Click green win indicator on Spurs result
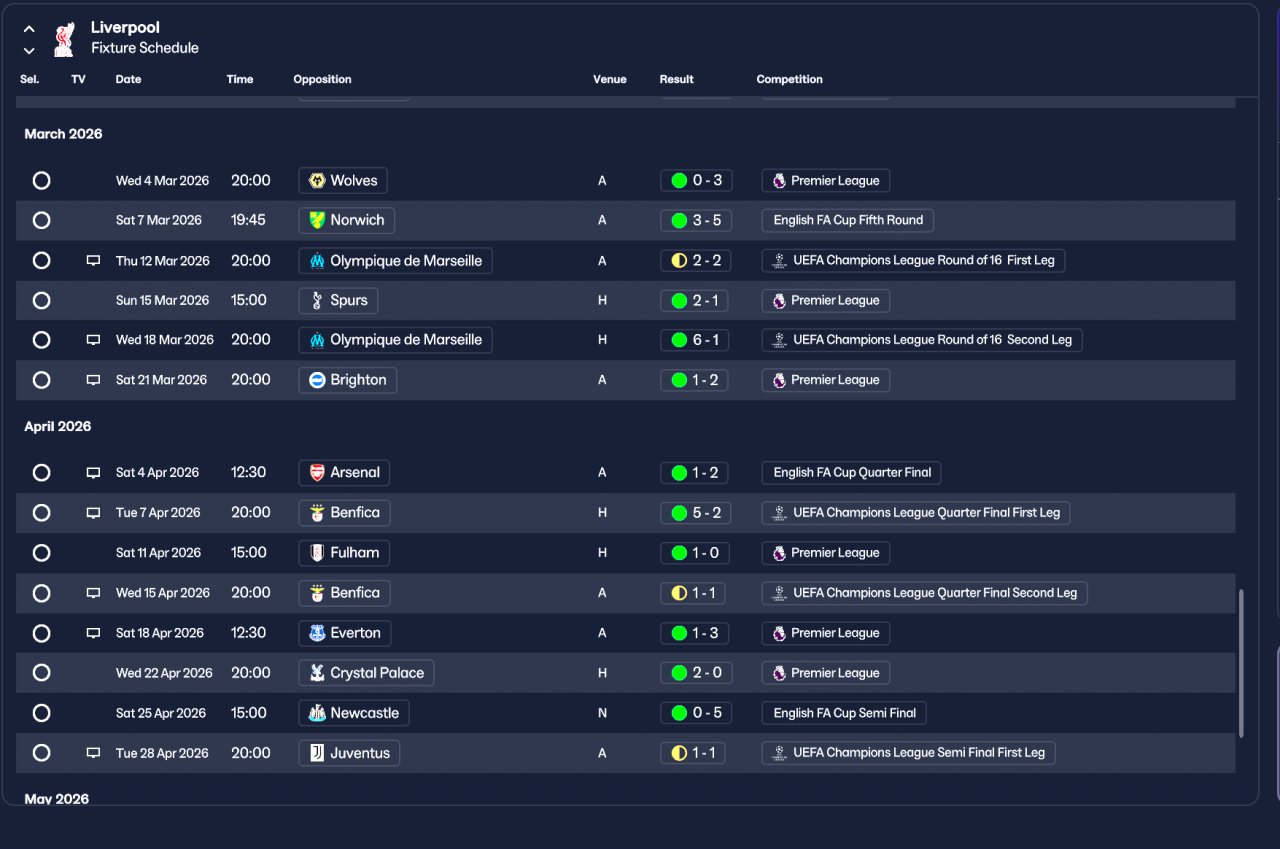The height and width of the screenshot is (849, 1280). click(679, 300)
